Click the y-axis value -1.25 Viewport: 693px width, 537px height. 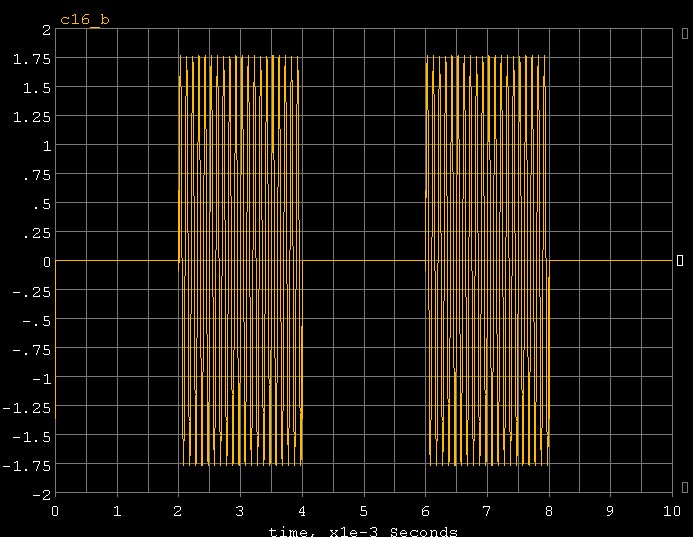(x=27, y=408)
